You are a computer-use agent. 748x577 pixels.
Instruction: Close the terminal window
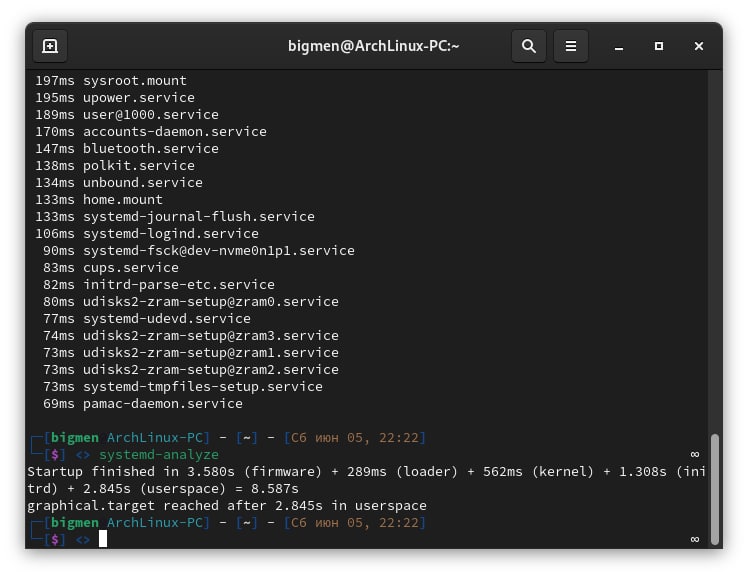[699, 46]
